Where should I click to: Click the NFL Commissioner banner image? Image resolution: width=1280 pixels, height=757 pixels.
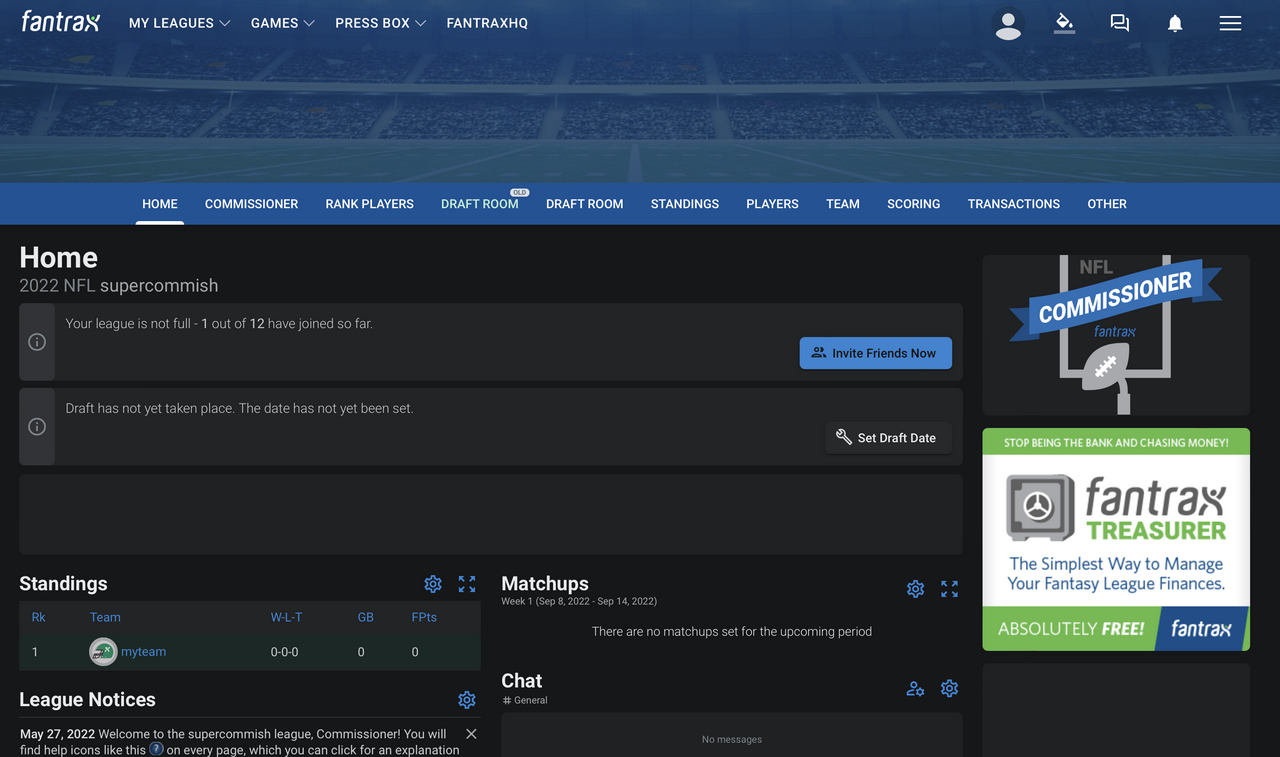[1116, 335]
